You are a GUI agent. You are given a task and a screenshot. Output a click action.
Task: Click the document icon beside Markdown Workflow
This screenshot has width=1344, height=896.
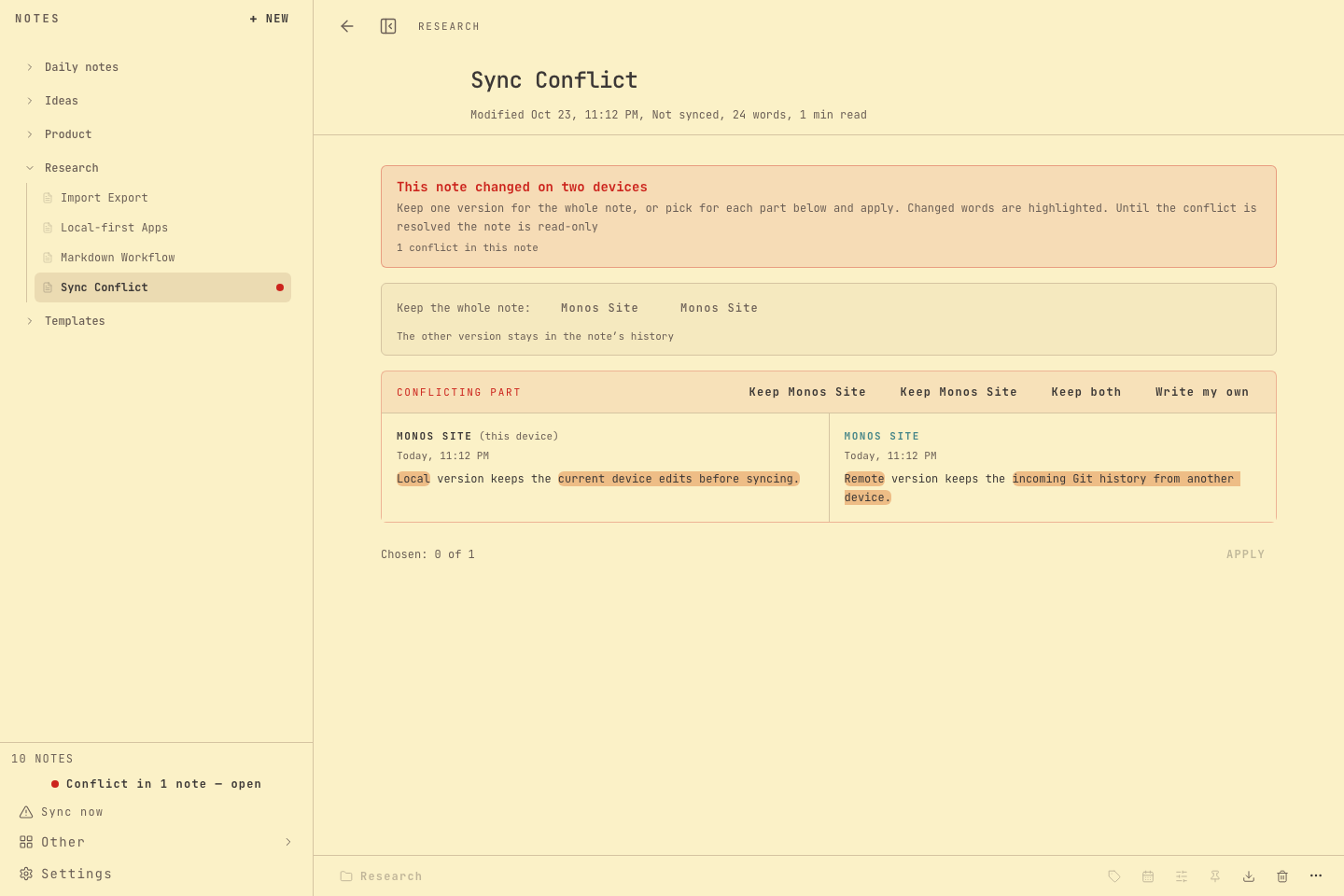[48, 258]
